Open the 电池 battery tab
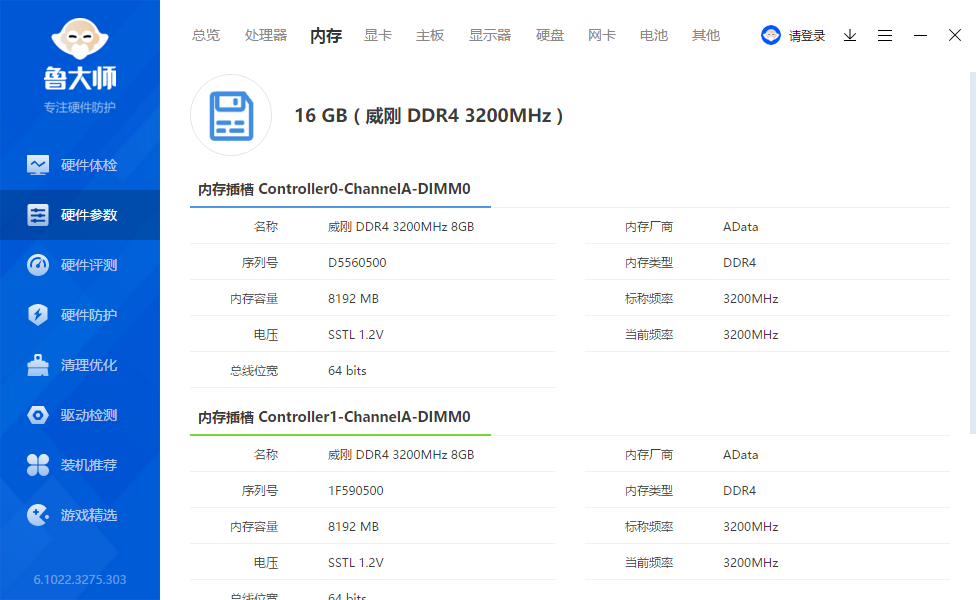The height and width of the screenshot is (600, 980). click(x=653, y=35)
